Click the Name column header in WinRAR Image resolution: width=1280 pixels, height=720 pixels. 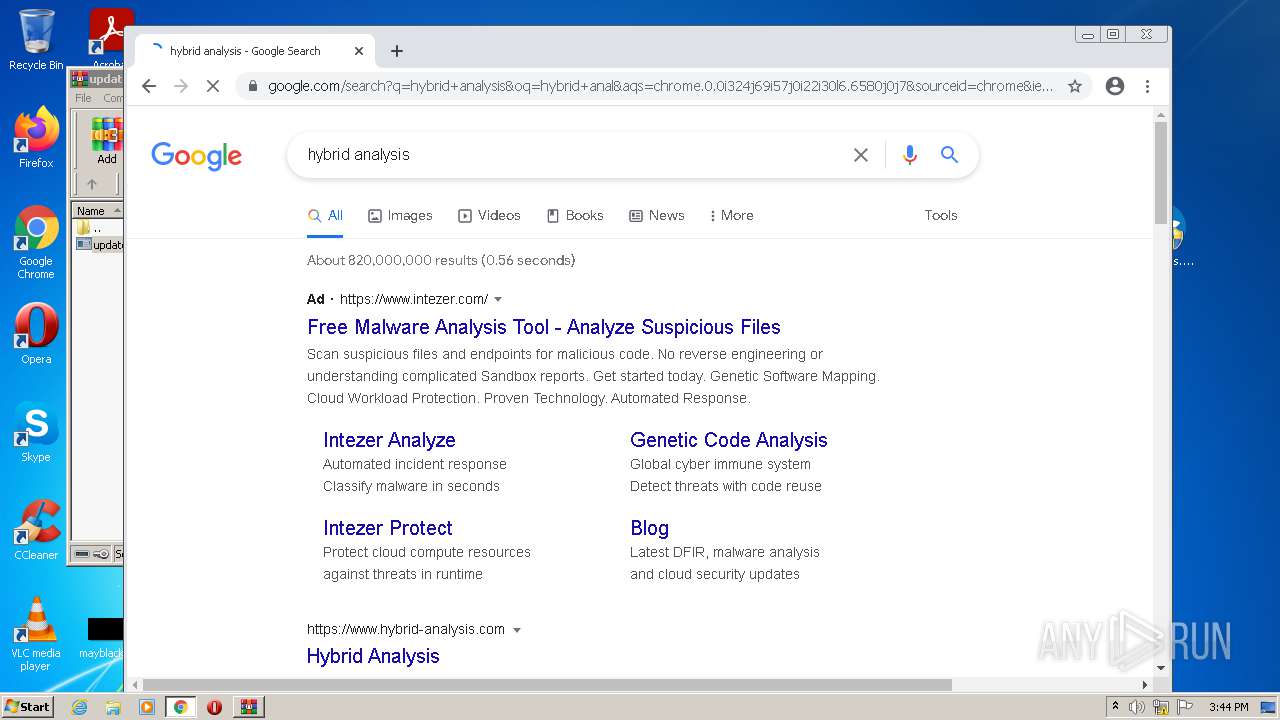pos(98,210)
